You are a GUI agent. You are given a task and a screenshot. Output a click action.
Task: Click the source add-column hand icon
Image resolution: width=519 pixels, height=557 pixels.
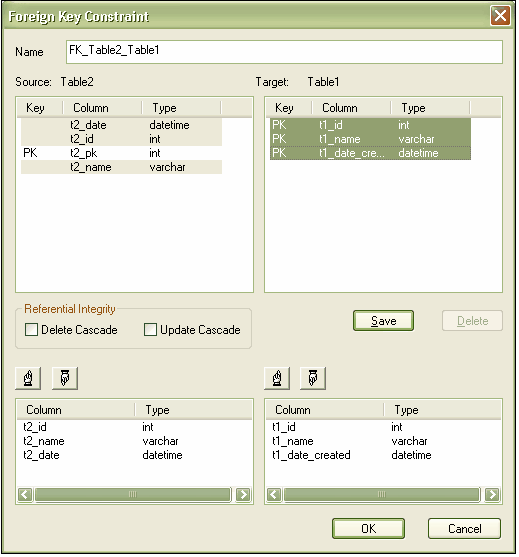tap(28, 378)
